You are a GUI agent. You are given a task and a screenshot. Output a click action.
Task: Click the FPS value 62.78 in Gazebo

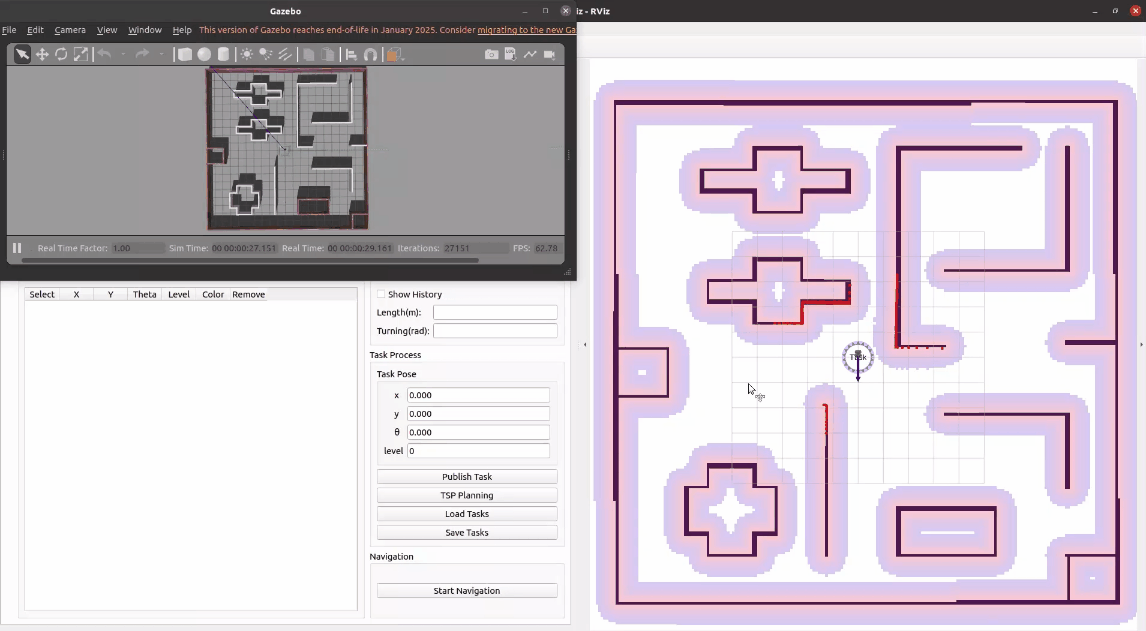pos(546,248)
